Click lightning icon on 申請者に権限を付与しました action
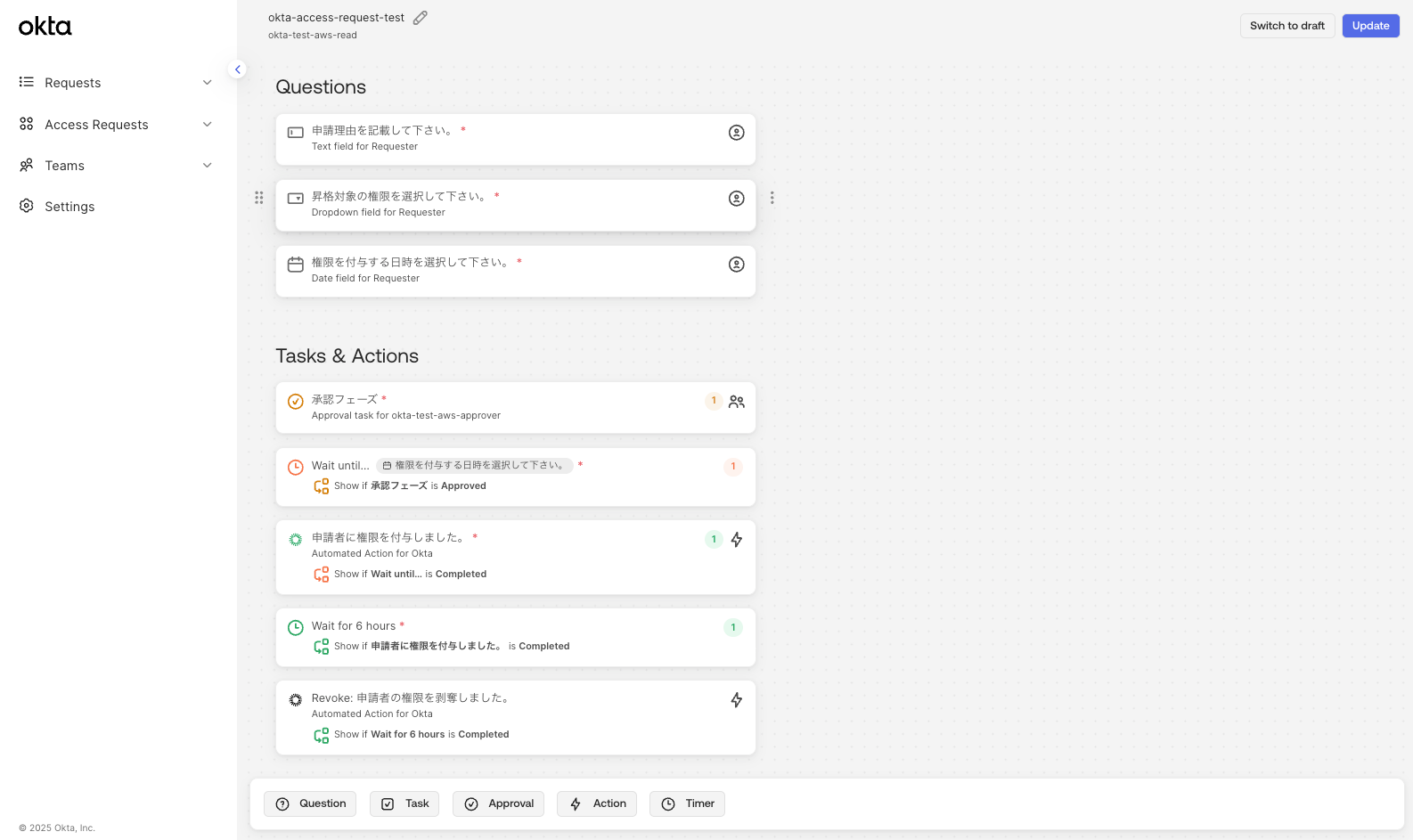Screen dimensions: 1413x840 [x=737, y=540]
